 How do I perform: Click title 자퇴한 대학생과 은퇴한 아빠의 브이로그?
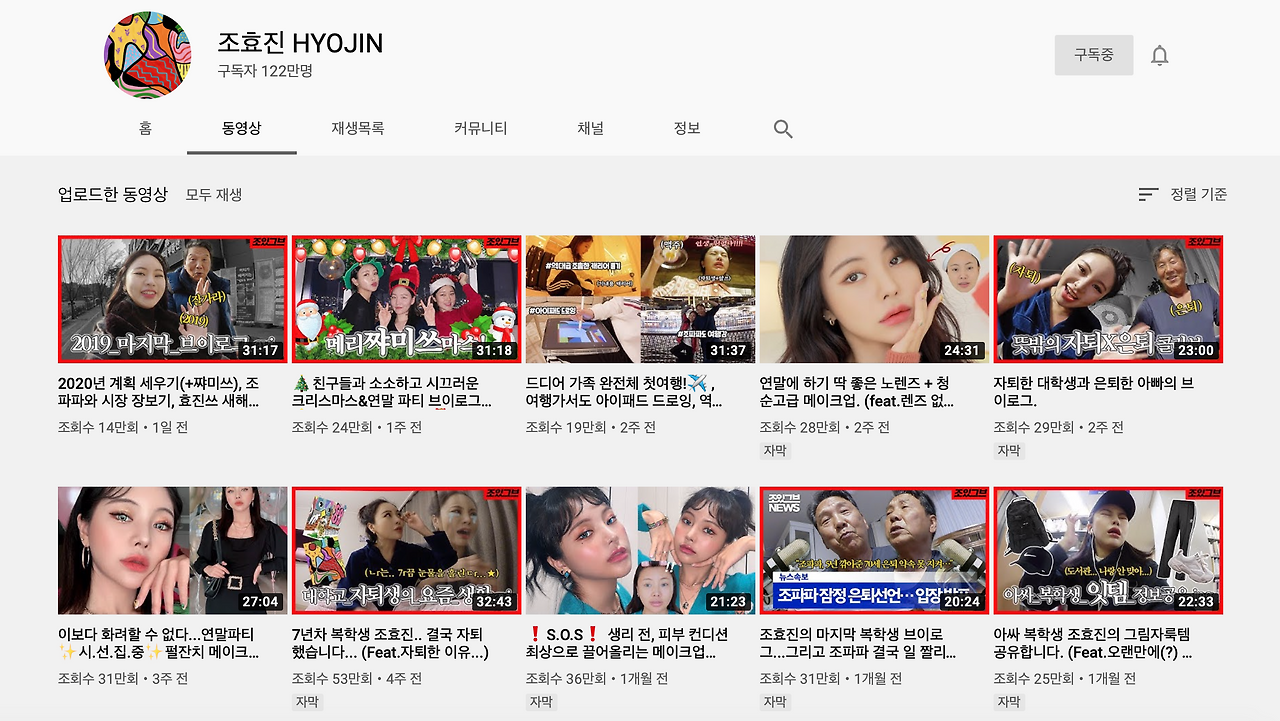(x=1093, y=392)
